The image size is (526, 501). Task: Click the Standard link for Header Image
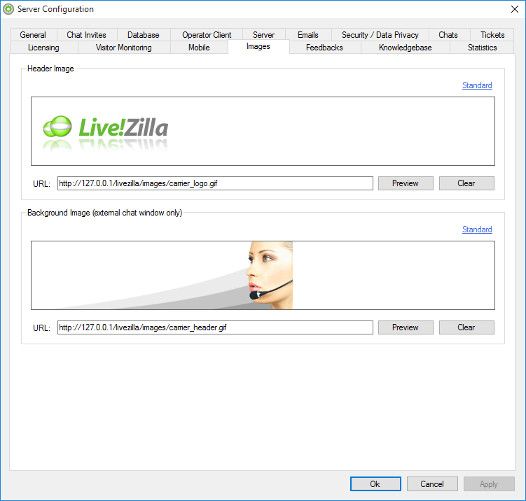(x=477, y=85)
